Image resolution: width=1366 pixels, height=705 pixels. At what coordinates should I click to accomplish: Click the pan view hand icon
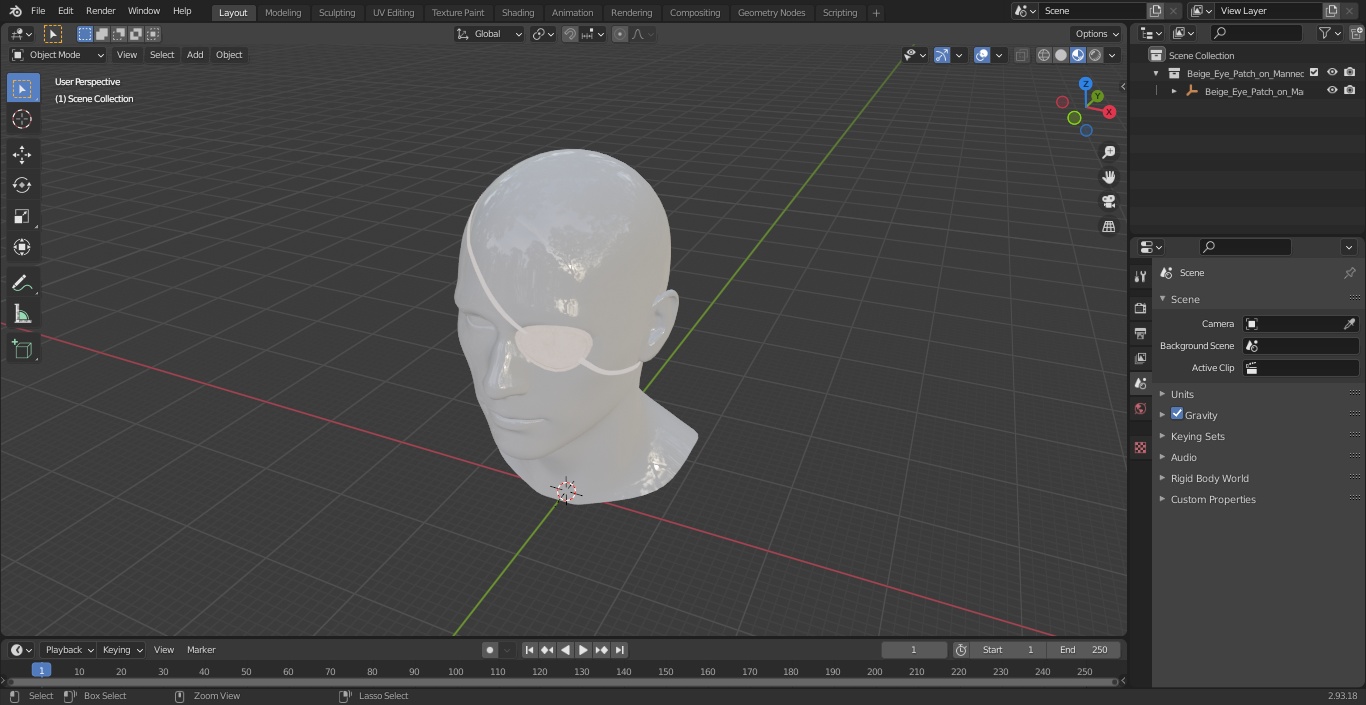1108,177
